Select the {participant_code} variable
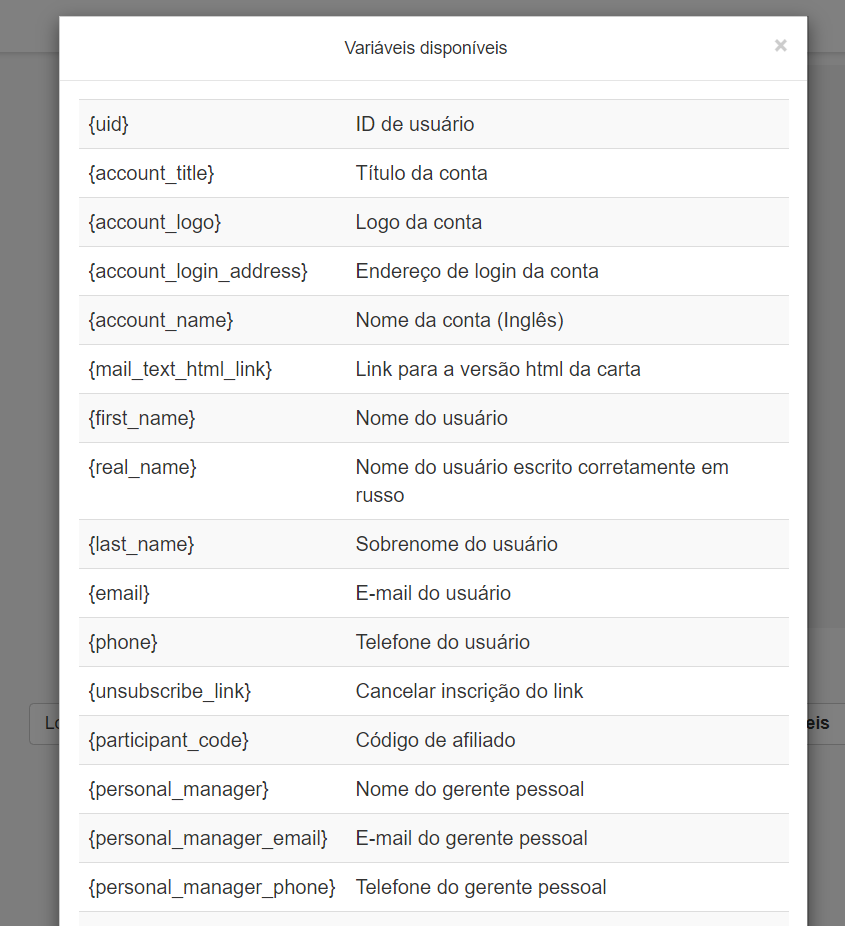The height and width of the screenshot is (926, 845). click(x=169, y=740)
